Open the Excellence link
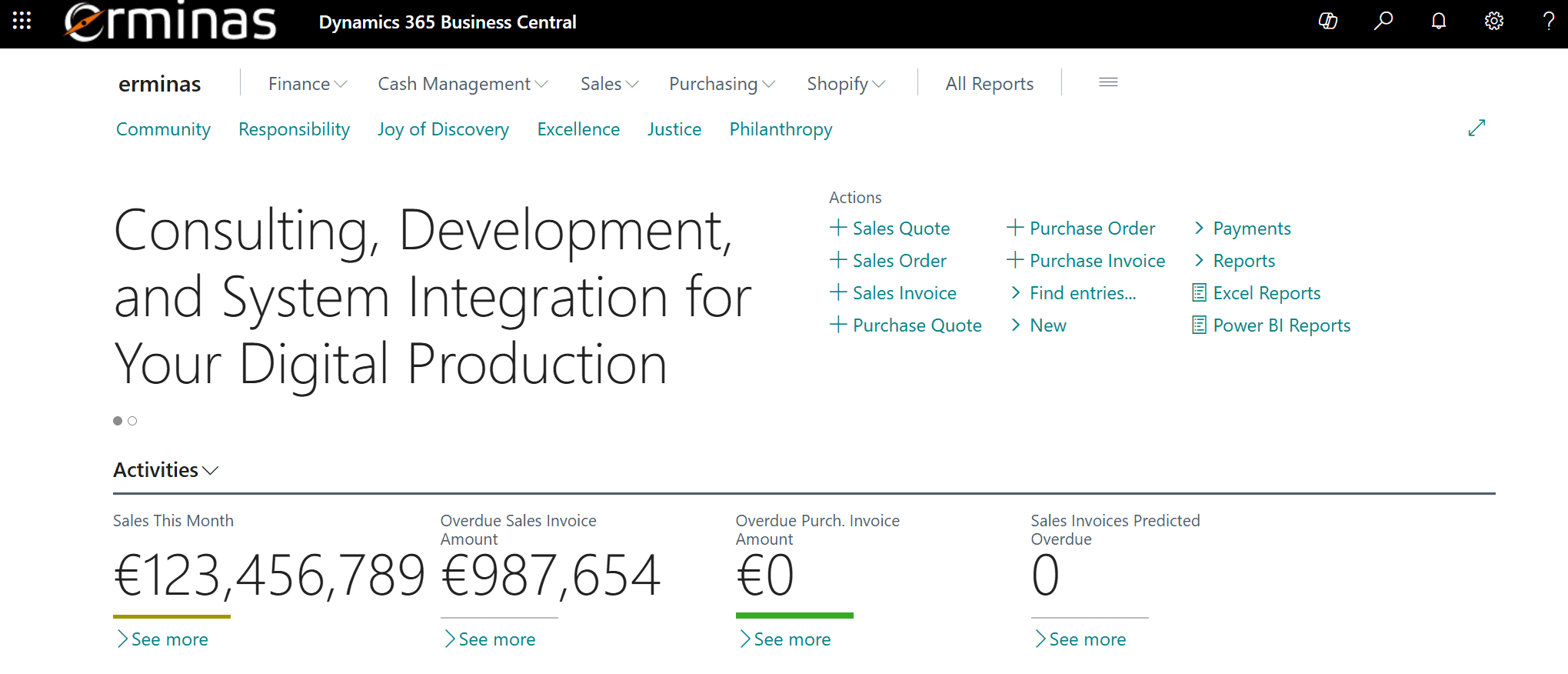The width and height of the screenshot is (1568, 674). click(x=578, y=129)
